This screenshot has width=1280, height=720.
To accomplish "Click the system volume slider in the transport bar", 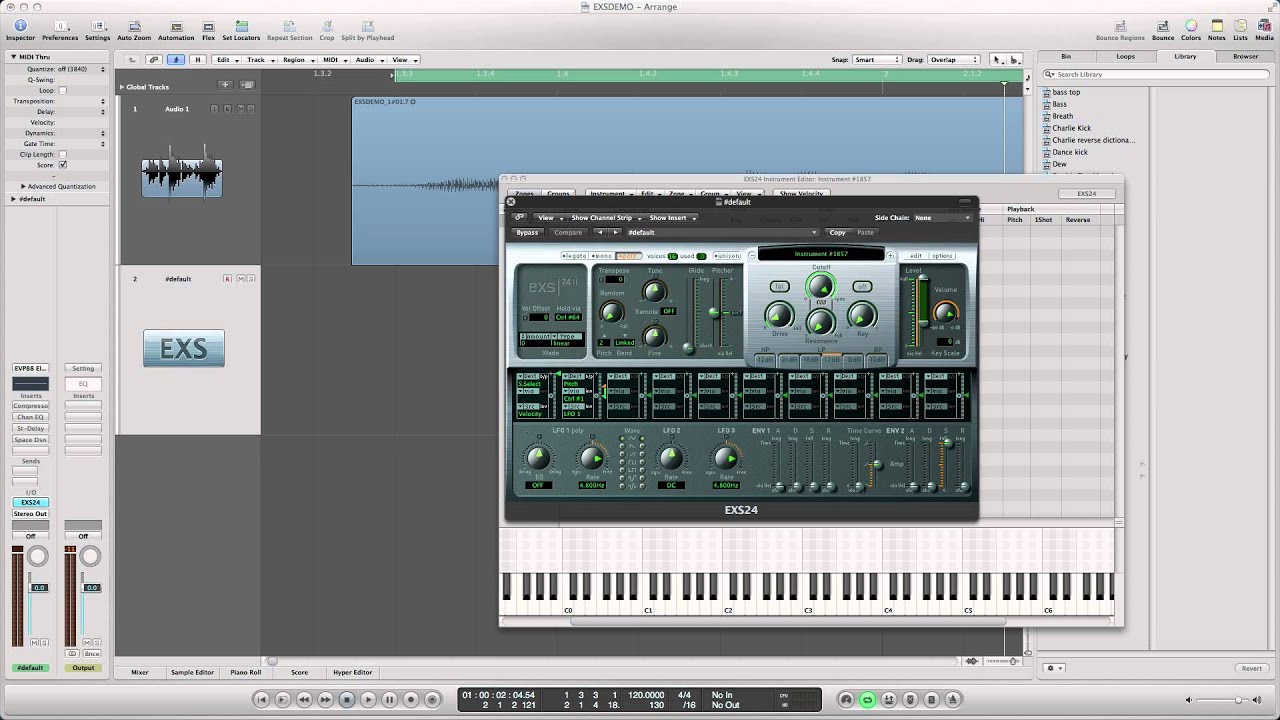I will (x=1222, y=700).
